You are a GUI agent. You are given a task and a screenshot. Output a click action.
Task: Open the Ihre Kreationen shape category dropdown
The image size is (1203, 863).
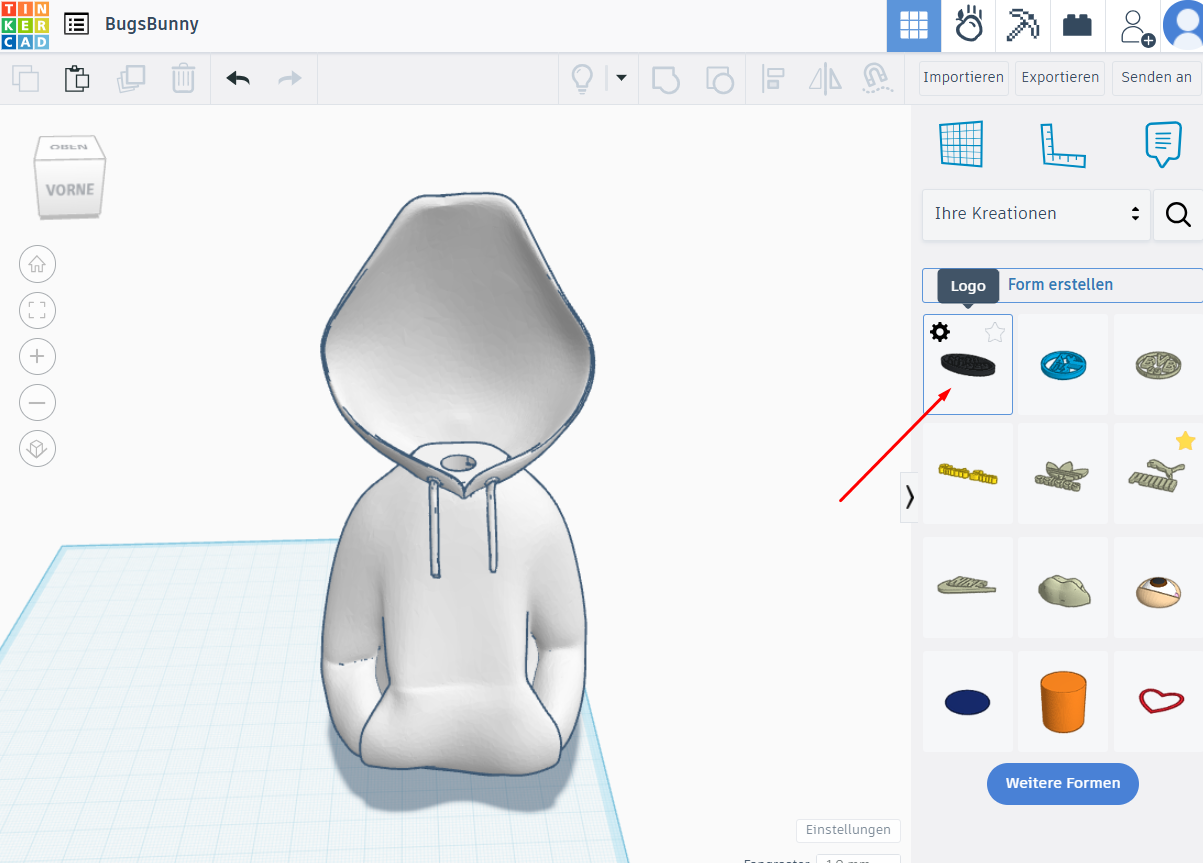pyautogui.click(x=1036, y=214)
